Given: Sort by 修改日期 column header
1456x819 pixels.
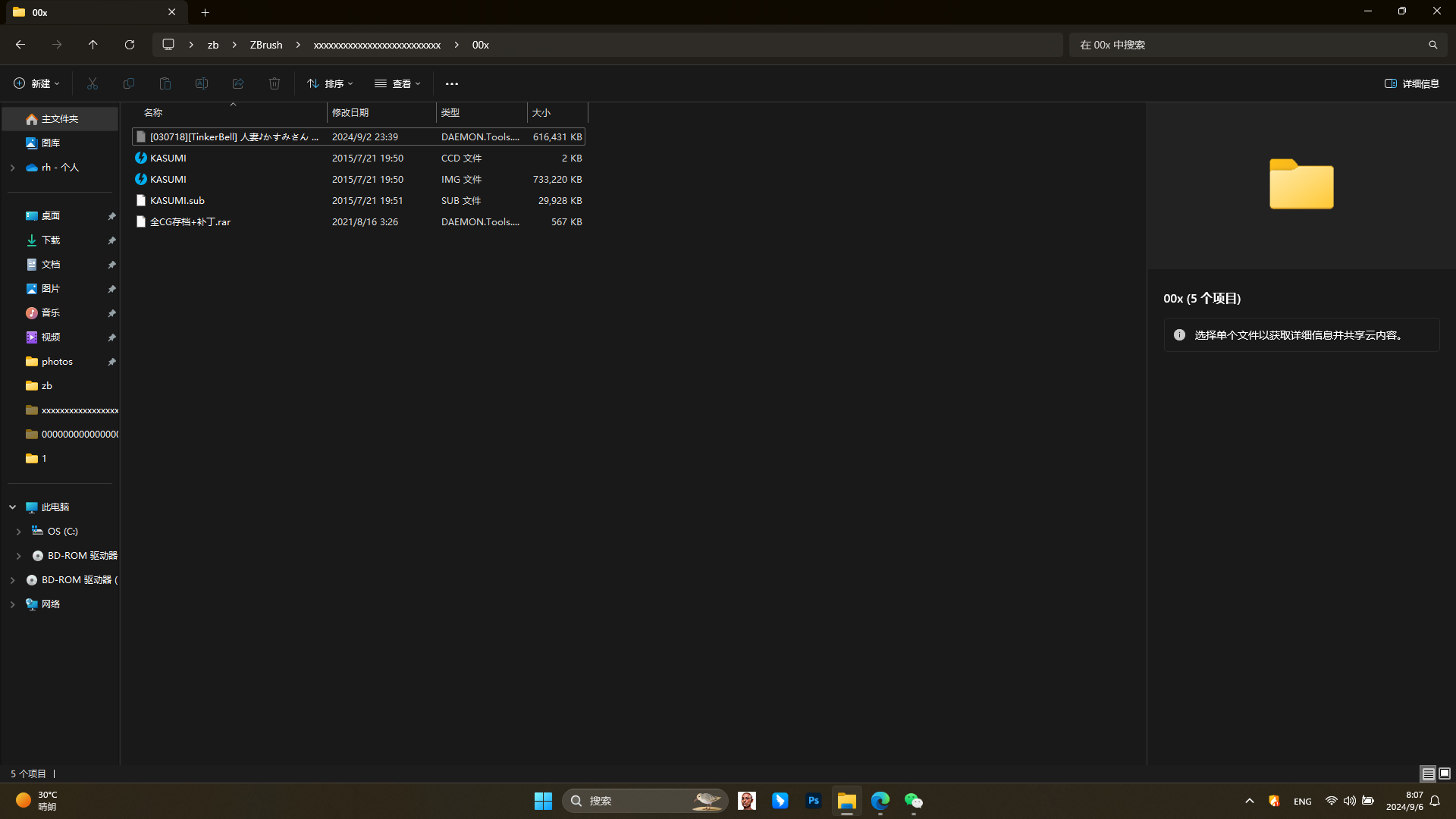Looking at the screenshot, I should (x=381, y=112).
